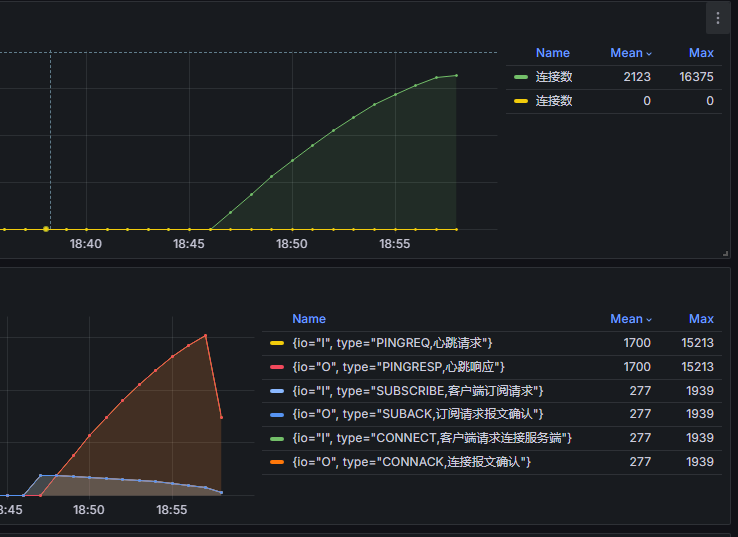The image size is (738, 537).
Task: Click the top panel's corner resize handle
Action: click(725, 254)
